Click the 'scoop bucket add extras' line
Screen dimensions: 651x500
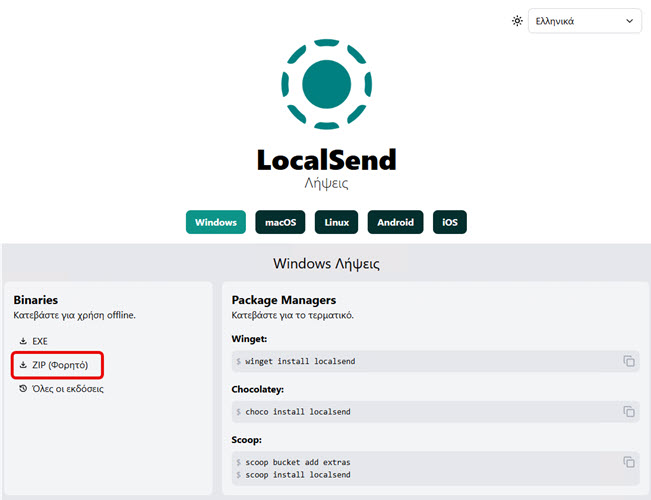click(x=298, y=462)
